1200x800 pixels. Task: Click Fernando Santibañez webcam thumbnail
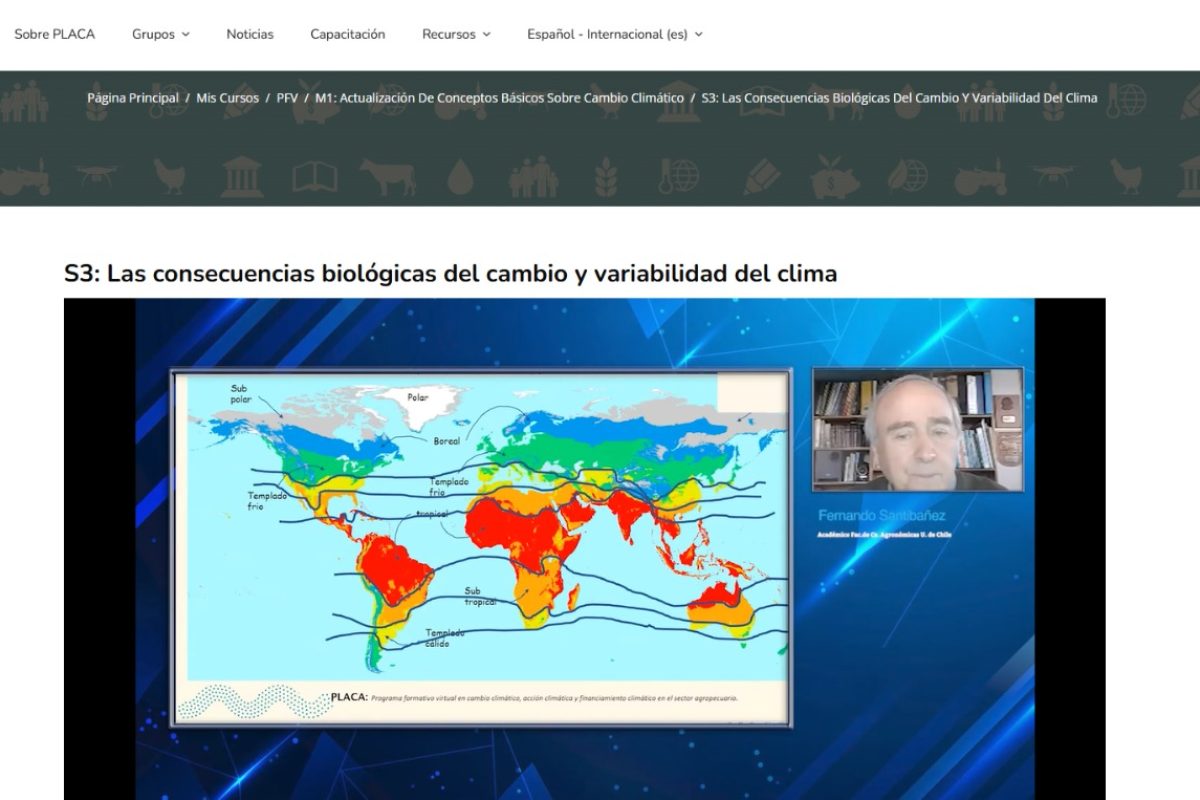pos(917,430)
